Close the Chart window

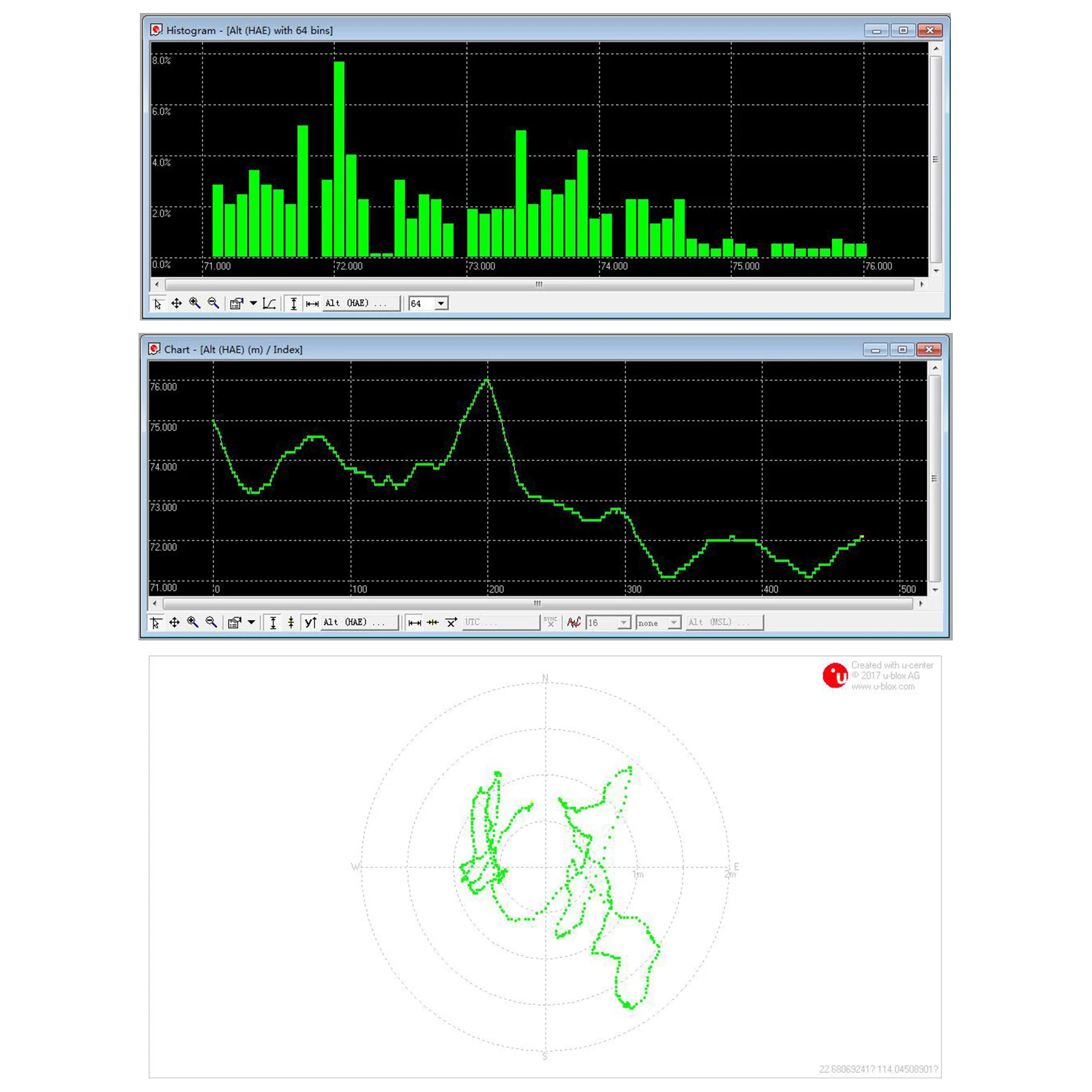coord(928,350)
